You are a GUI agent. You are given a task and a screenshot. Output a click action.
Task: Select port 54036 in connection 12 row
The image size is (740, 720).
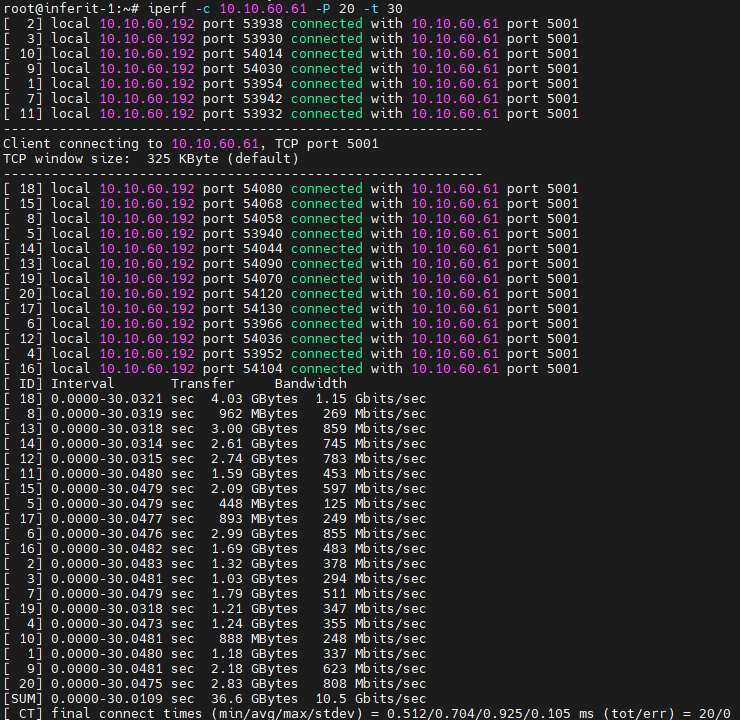(263, 339)
